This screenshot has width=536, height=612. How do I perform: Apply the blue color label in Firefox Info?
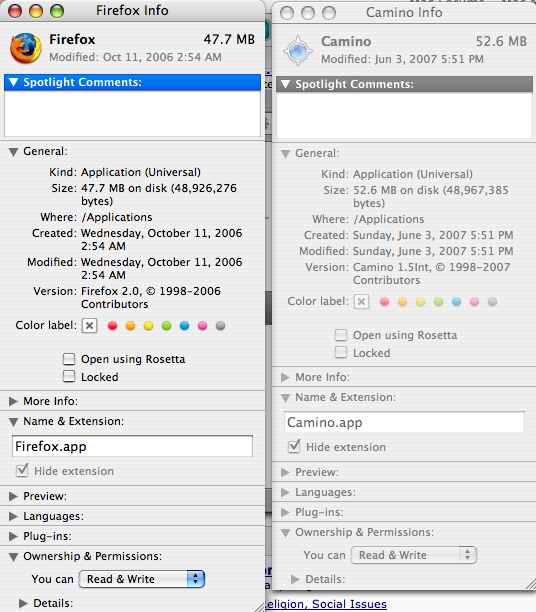click(x=185, y=326)
